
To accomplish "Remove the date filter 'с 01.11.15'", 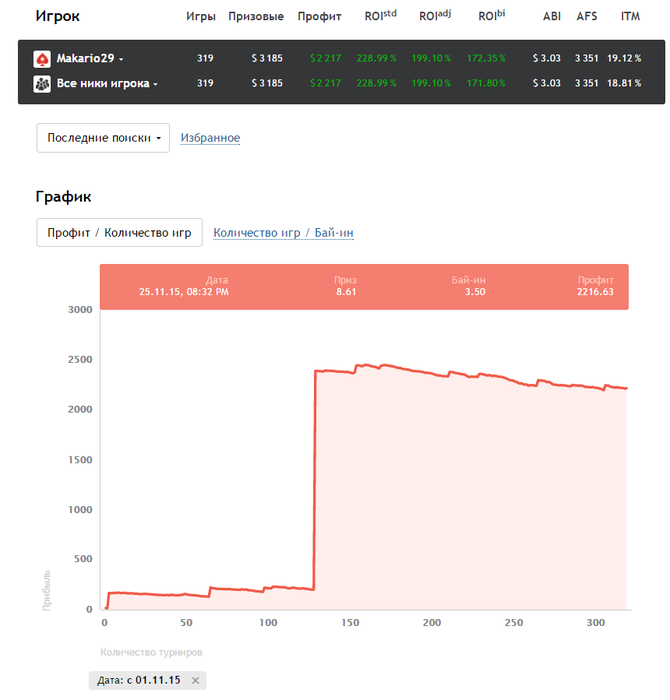I will click(196, 680).
